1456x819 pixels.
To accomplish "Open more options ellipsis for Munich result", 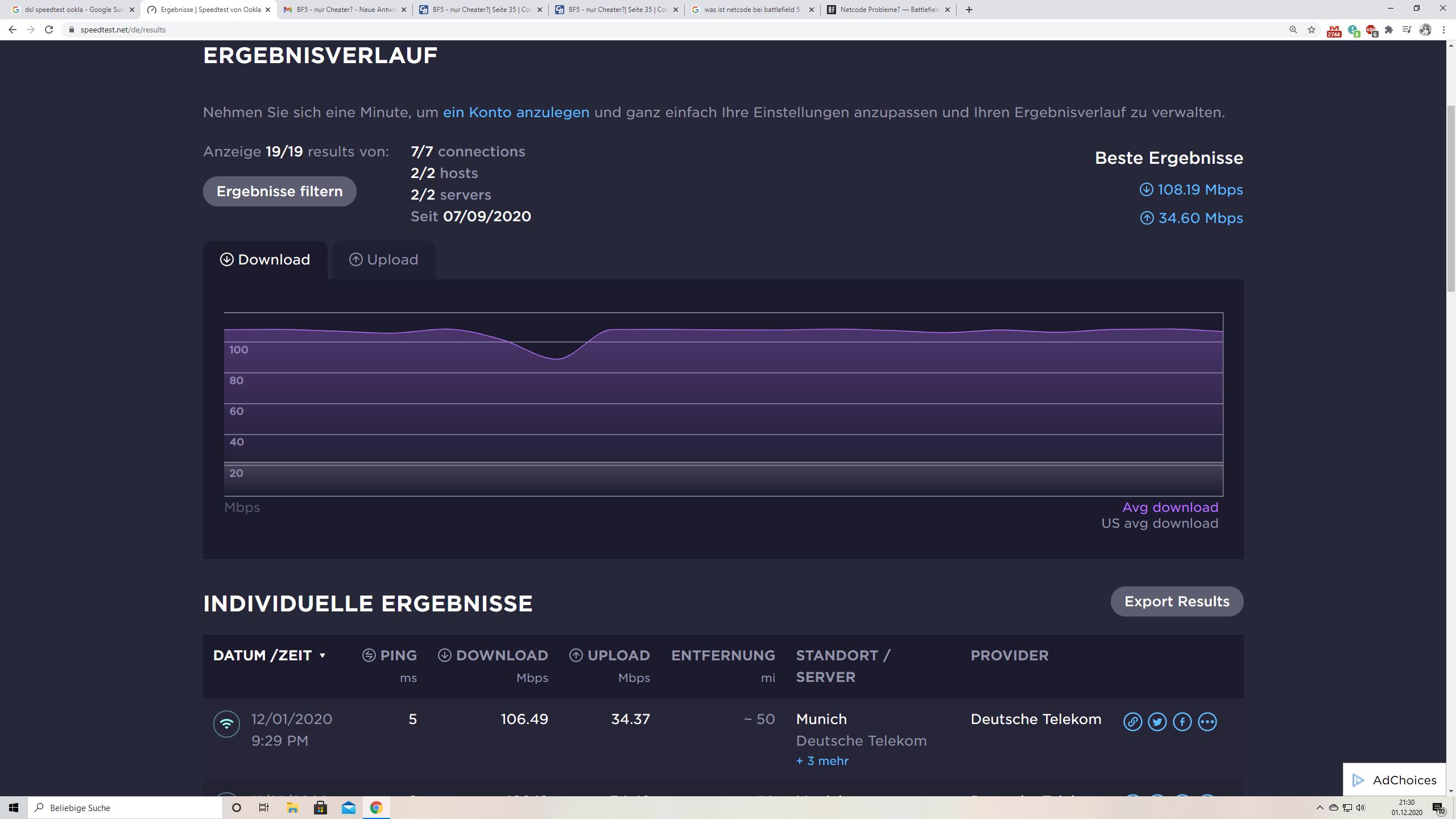I will [x=1207, y=722].
